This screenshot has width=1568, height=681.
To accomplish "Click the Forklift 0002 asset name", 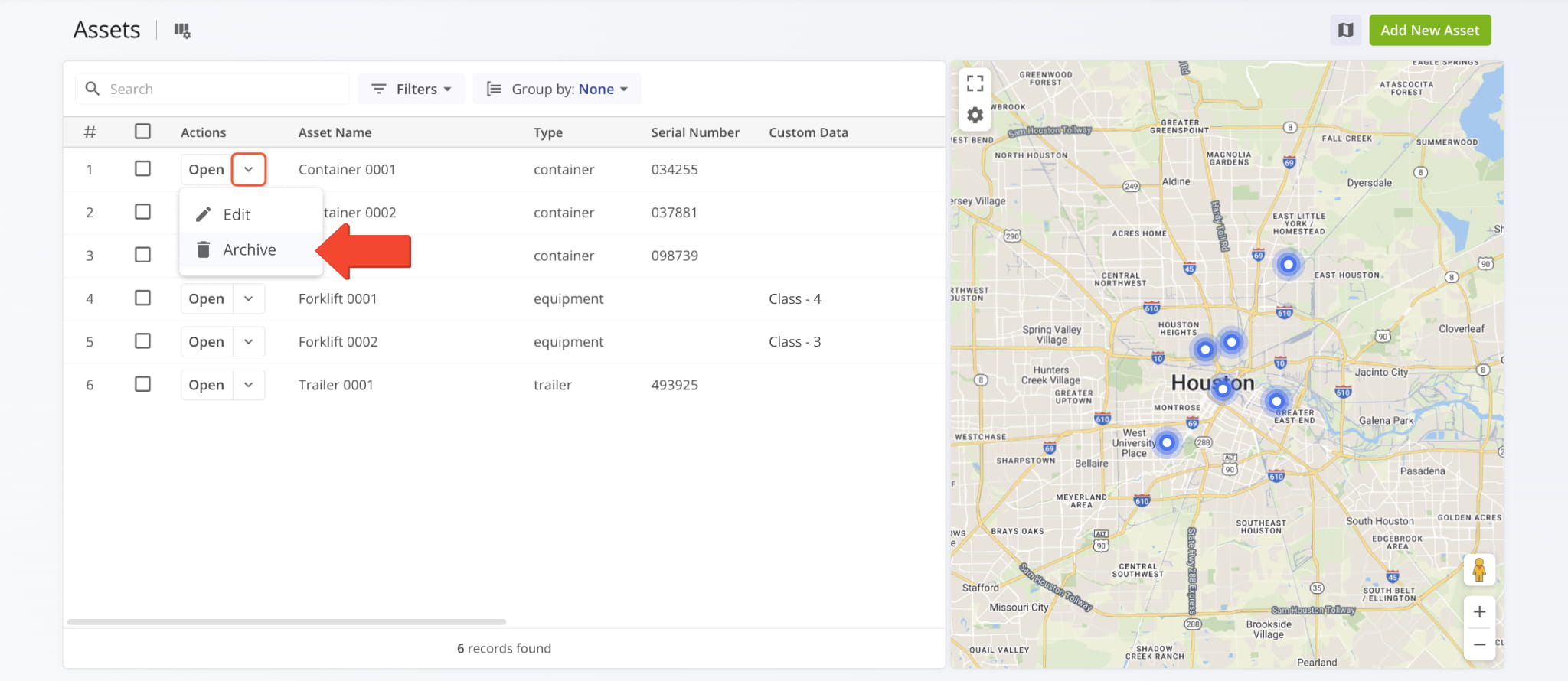I will pos(338,341).
